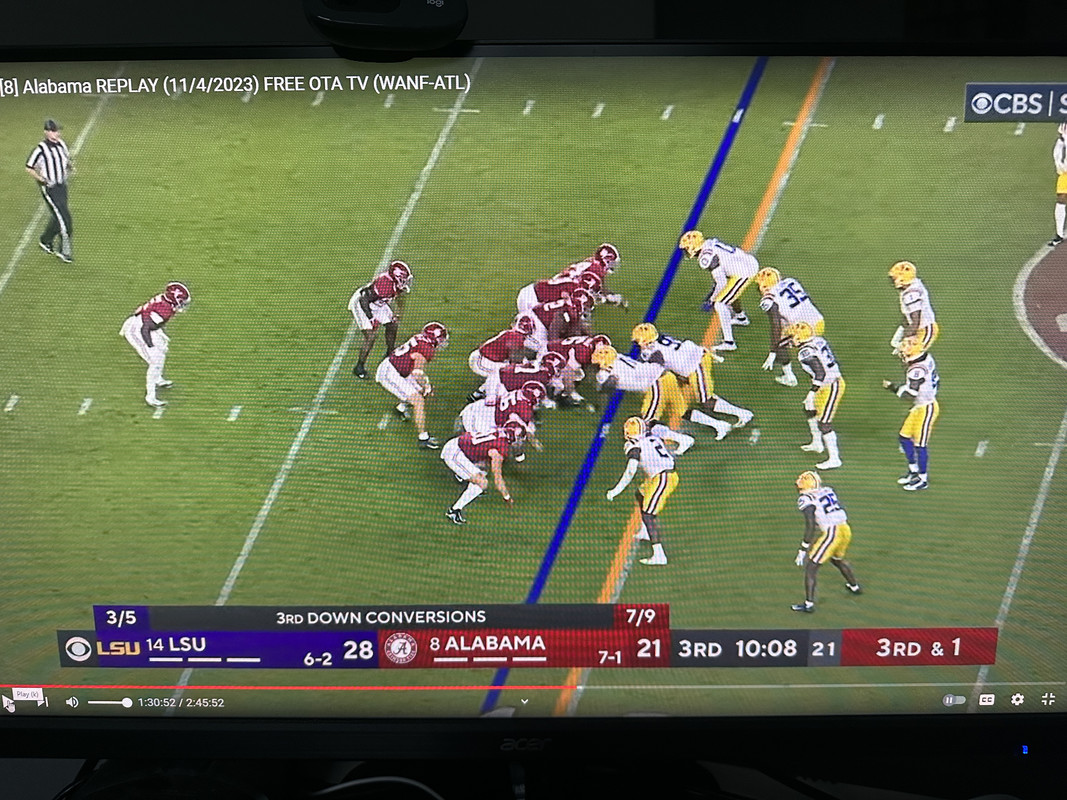Click the '3RD DOWN CONVERSIONS' banner text
The height and width of the screenshot is (800, 1067).
[381, 617]
